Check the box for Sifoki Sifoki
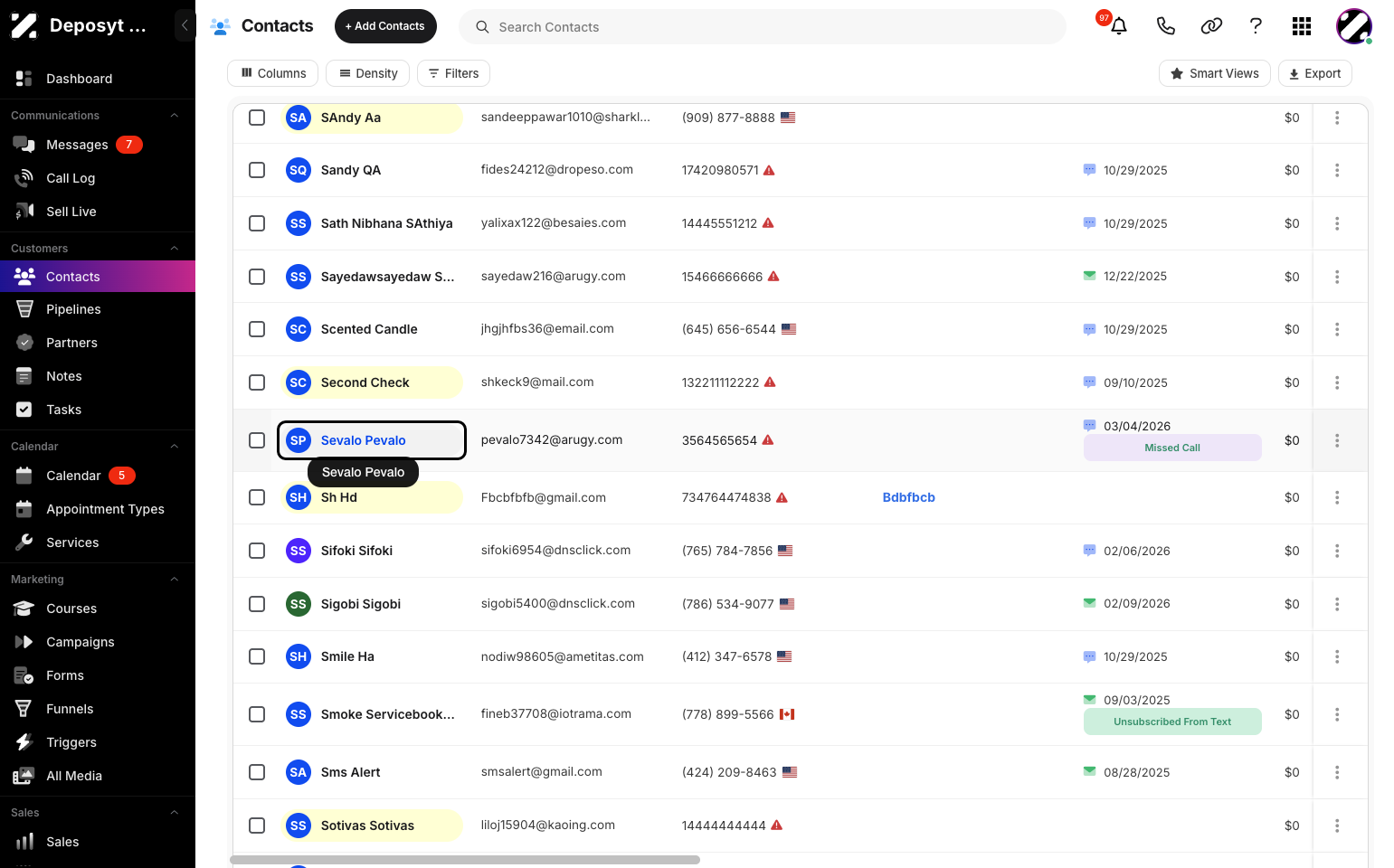This screenshot has height=868, width=1394. [257, 551]
